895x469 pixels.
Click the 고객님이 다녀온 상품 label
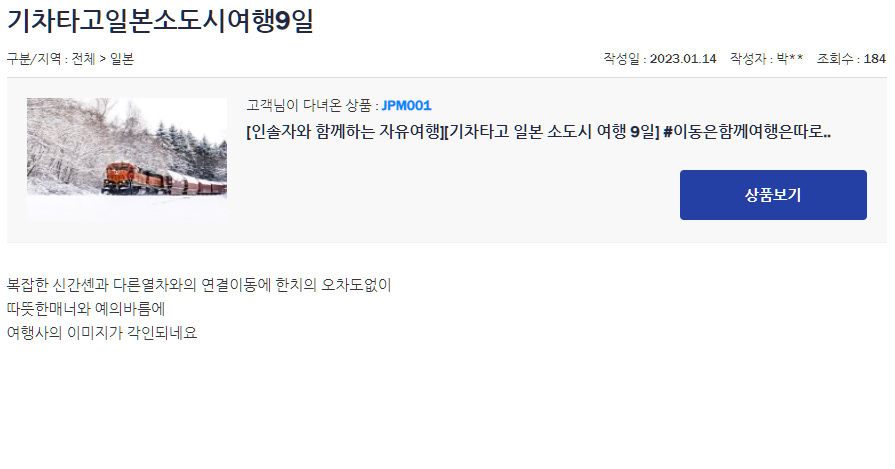click(309, 106)
